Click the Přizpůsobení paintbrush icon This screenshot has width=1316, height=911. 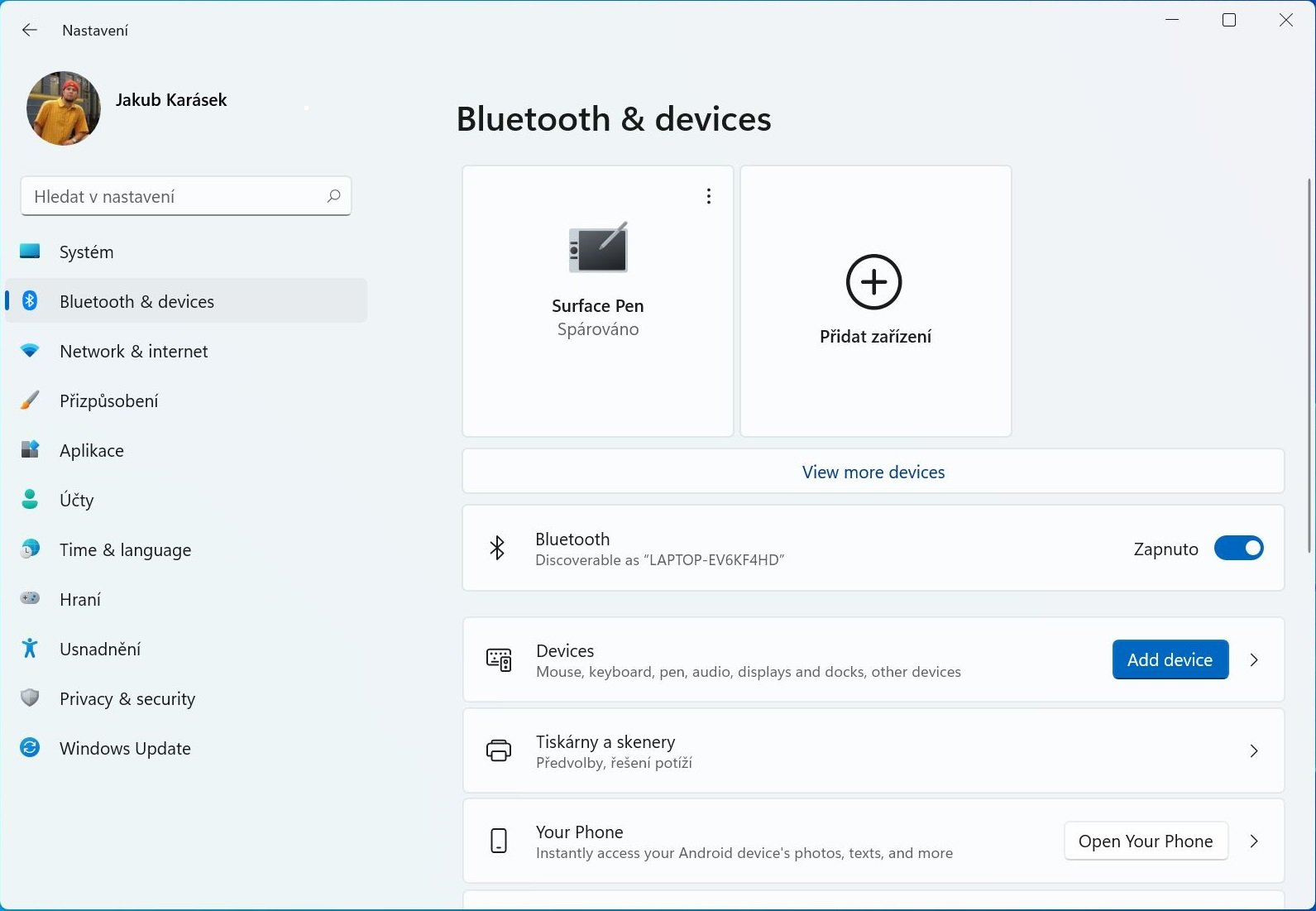[30, 400]
